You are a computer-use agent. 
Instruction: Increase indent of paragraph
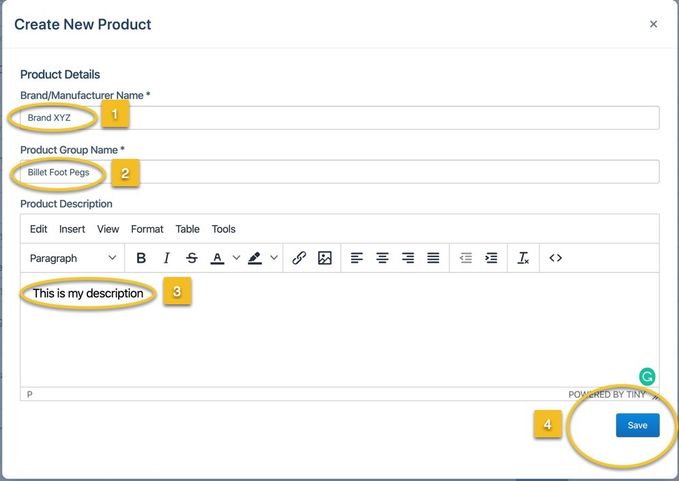pos(491,258)
